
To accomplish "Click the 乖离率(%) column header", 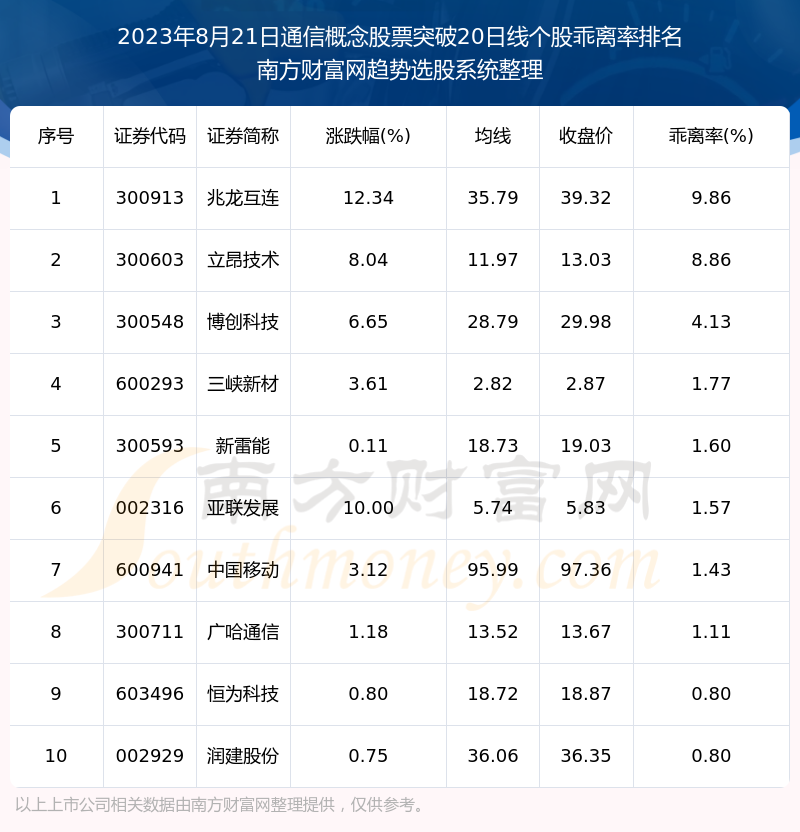I will click(x=711, y=136).
